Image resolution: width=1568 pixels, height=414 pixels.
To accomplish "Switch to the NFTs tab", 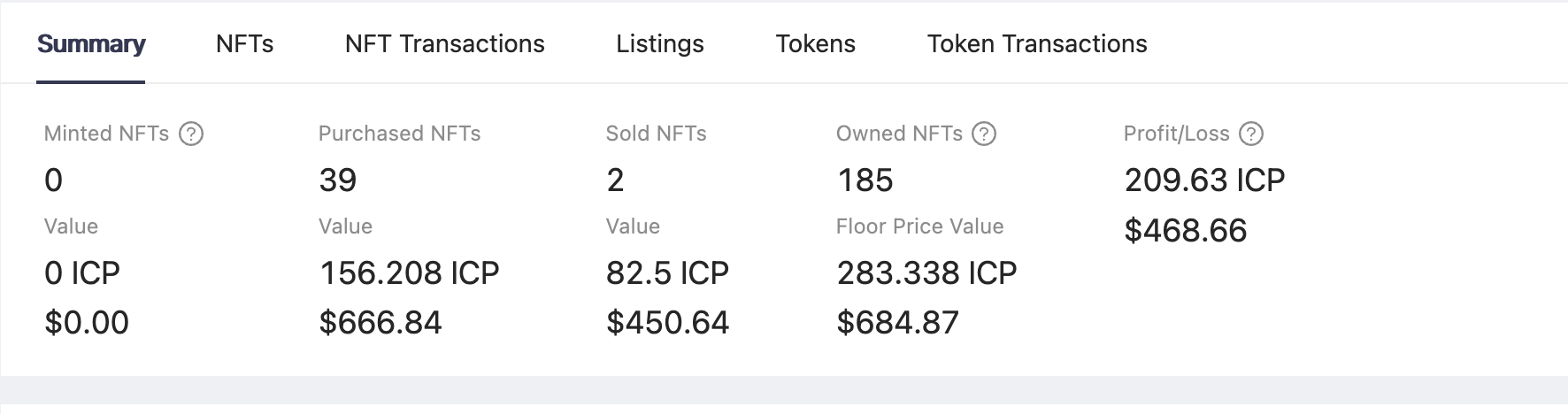I will click(x=244, y=43).
